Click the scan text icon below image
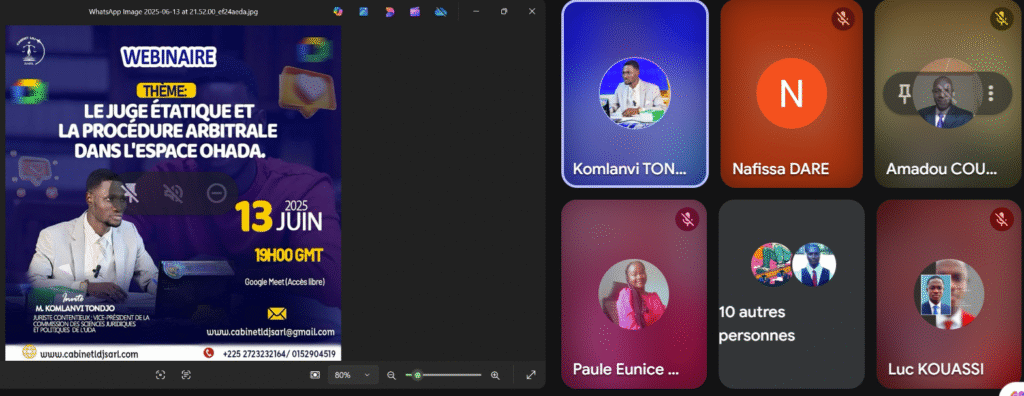1024x396 pixels. pyautogui.click(x=186, y=375)
